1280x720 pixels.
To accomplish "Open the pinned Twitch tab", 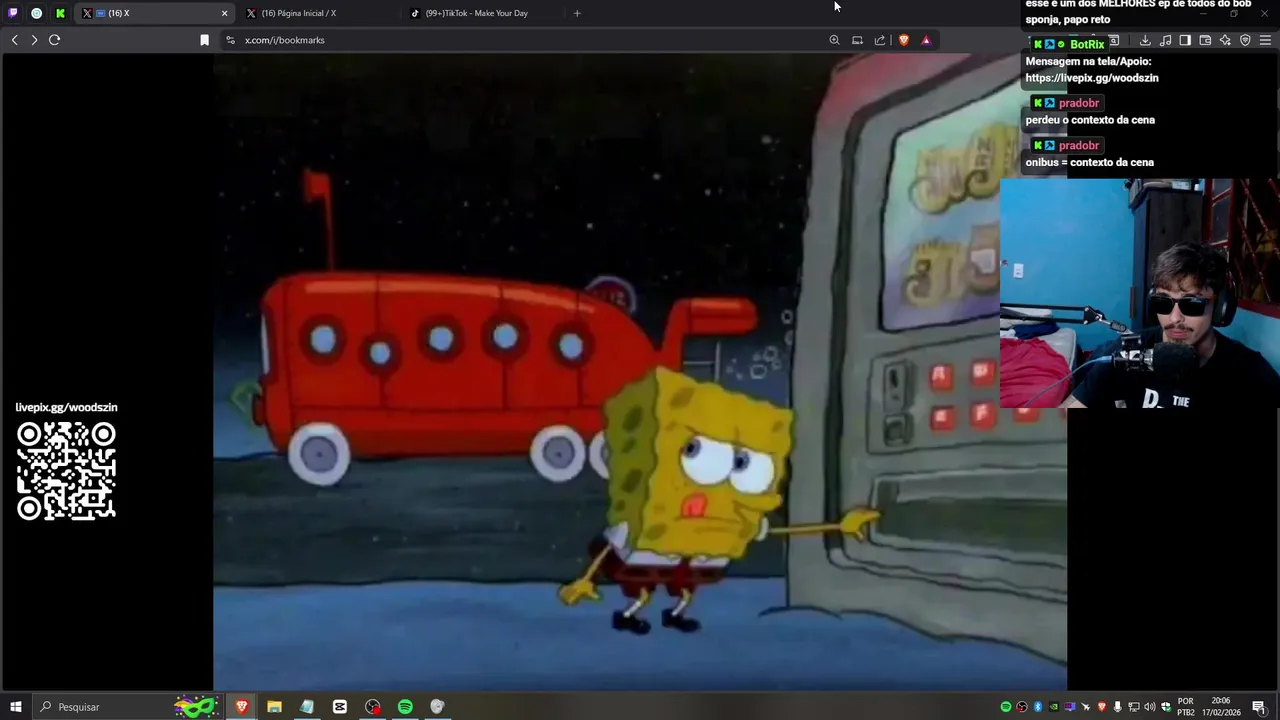I will coord(13,13).
